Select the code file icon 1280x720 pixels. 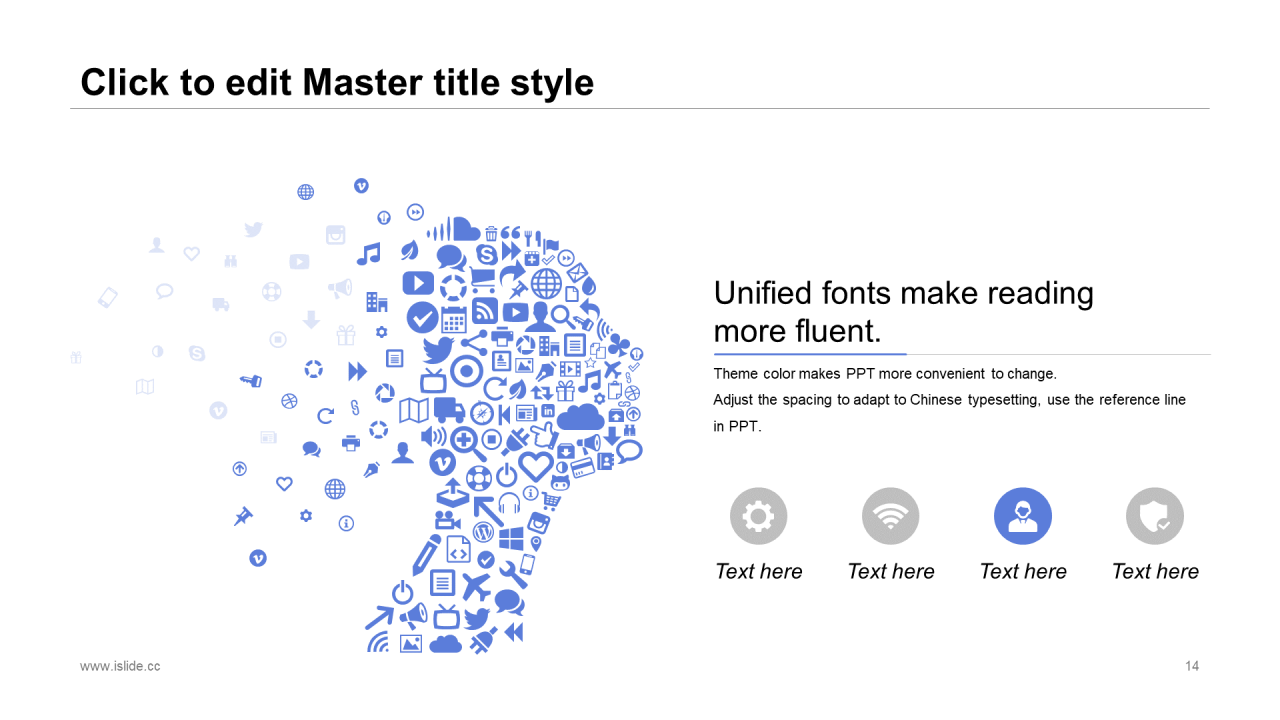click(x=458, y=549)
